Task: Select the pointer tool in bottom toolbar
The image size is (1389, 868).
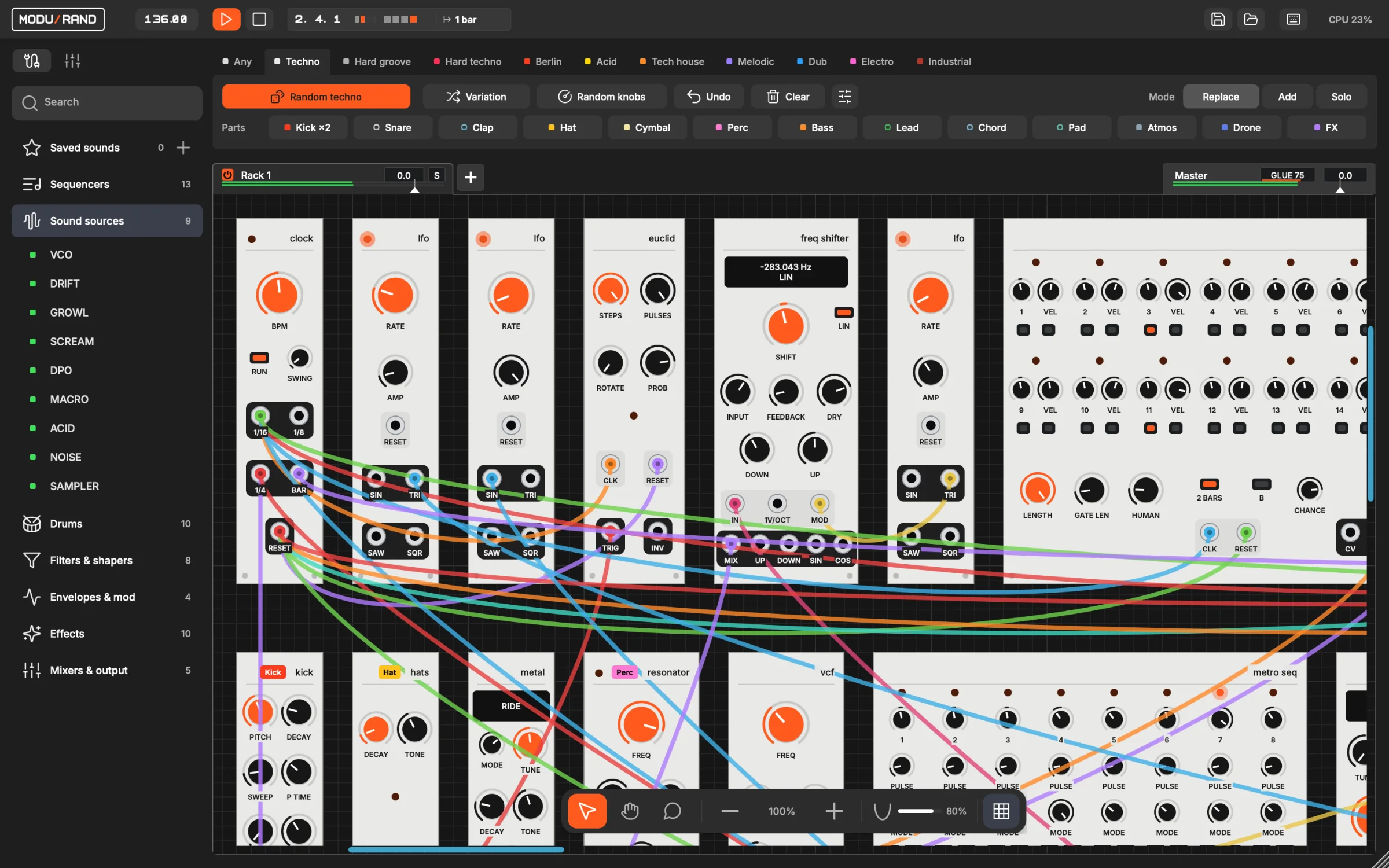Action: pyautogui.click(x=587, y=811)
